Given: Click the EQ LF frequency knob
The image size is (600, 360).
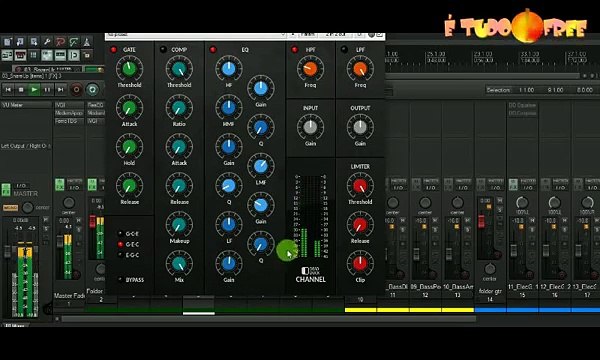Looking at the screenshot, I should 229,224.
